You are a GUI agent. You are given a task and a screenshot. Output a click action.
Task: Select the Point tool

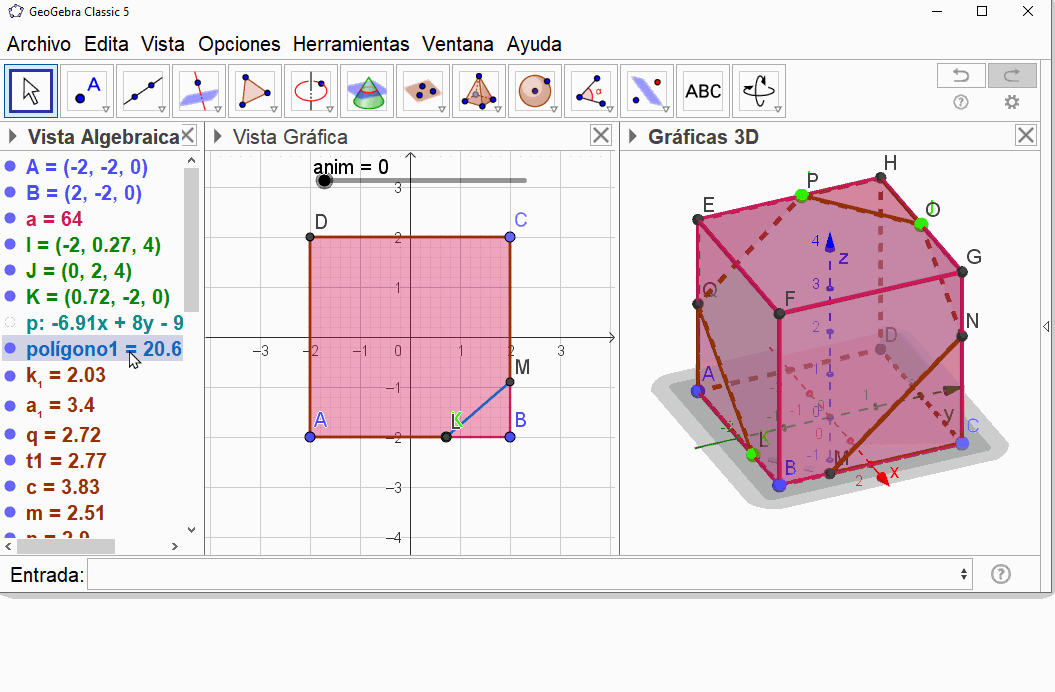(87, 91)
